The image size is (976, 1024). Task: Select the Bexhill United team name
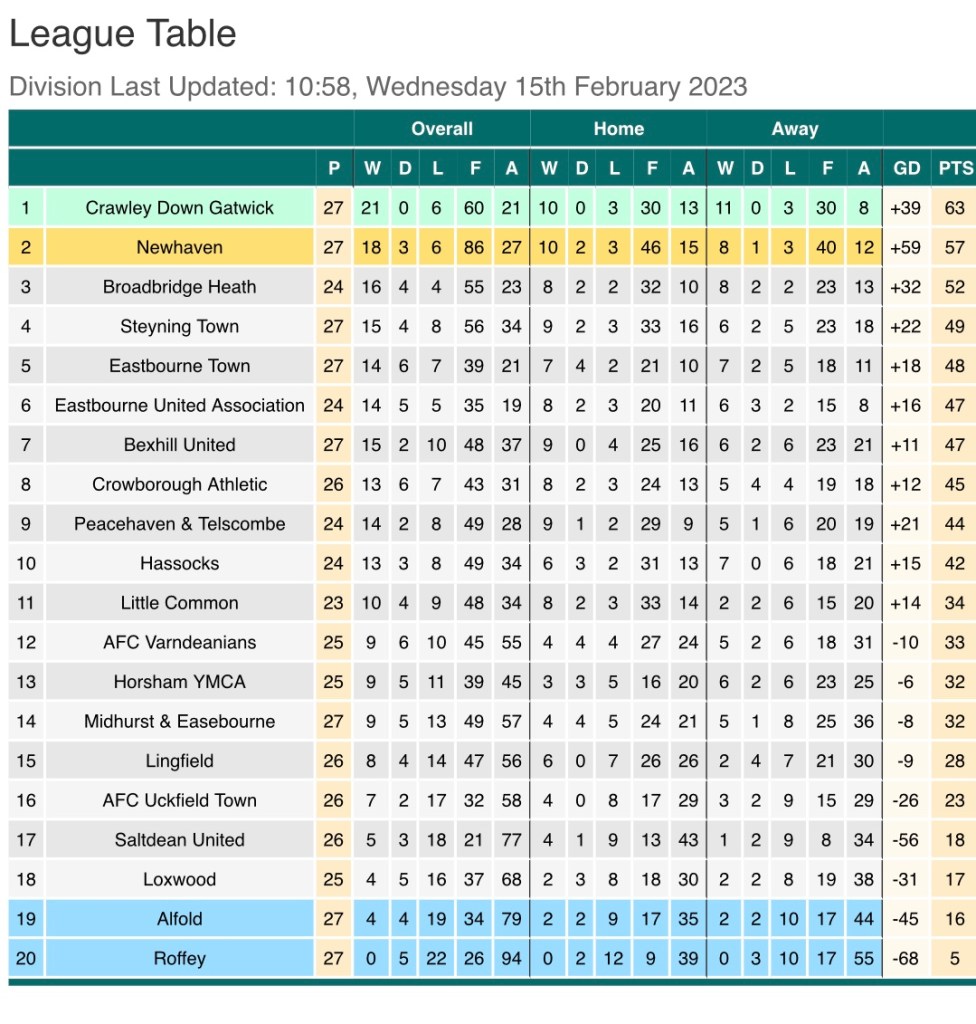(x=180, y=445)
